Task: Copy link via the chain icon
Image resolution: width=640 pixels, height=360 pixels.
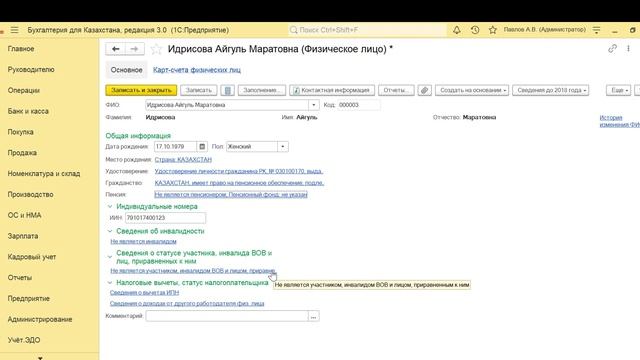Action: (x=612, y=49)
